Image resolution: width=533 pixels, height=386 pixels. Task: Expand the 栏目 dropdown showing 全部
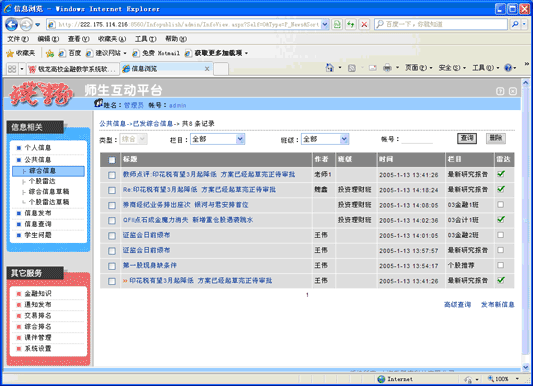tap(218, 139)
